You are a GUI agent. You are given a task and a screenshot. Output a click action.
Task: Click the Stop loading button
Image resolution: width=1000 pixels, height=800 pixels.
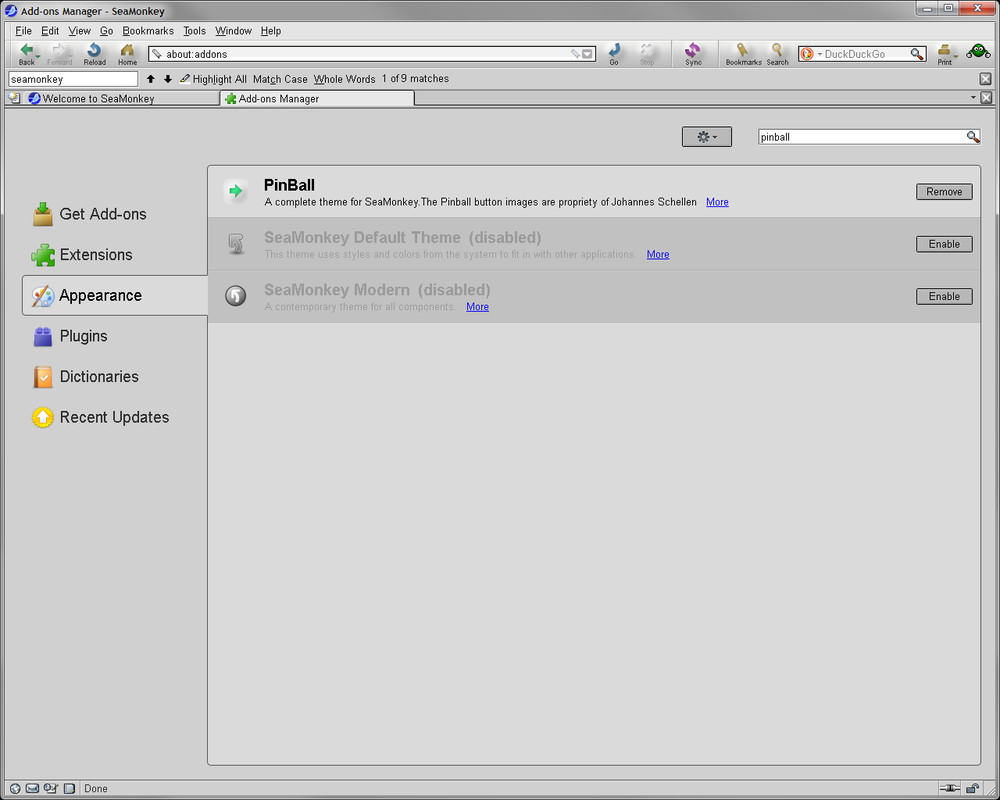click(x=647, y=54)
